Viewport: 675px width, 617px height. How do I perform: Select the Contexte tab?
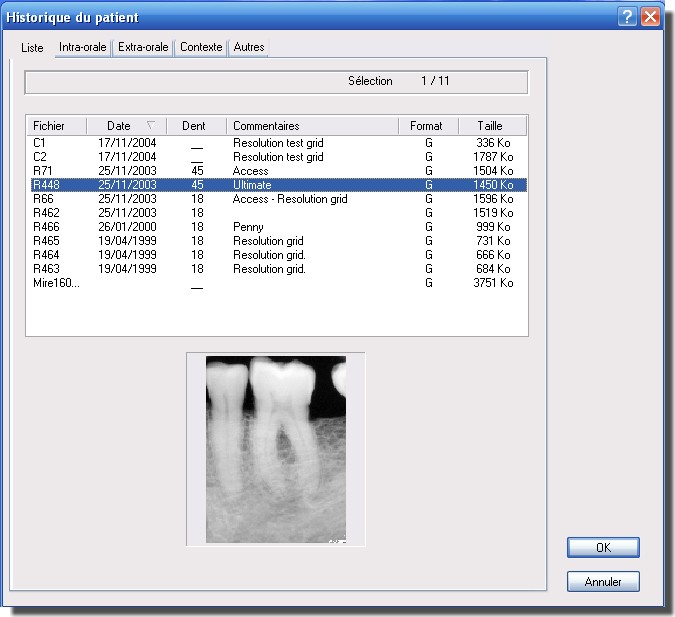click(x=201, y=47)
